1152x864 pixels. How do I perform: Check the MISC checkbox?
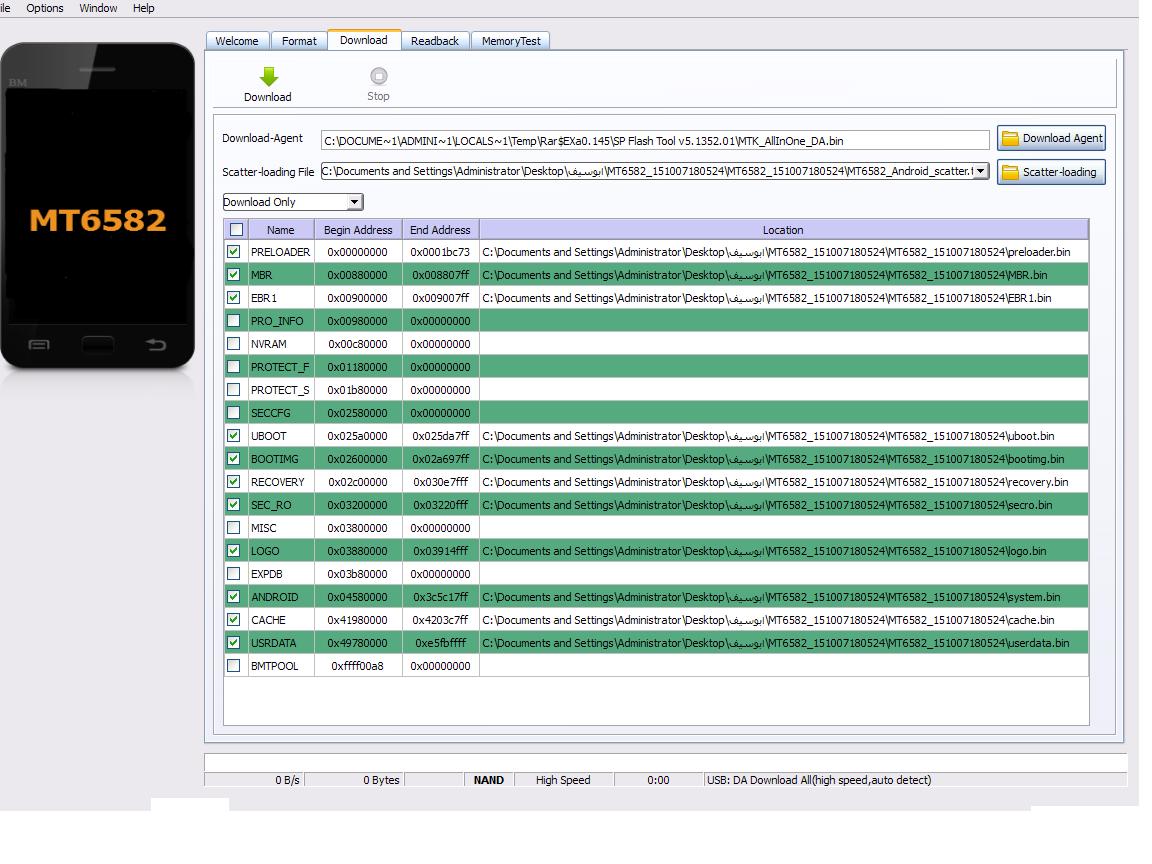[x=234, y=528]
